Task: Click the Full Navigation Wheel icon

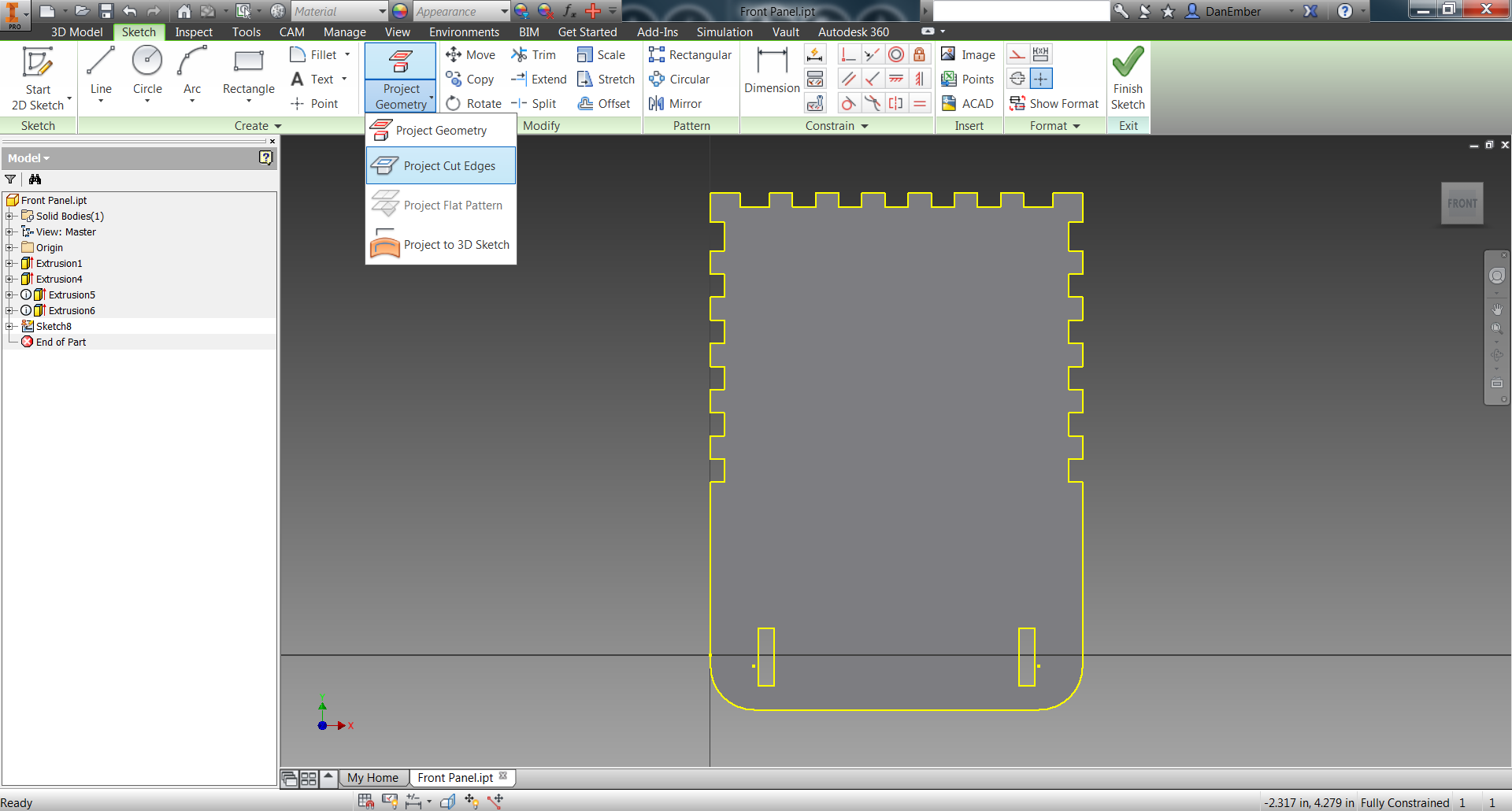Action: 1496,276
